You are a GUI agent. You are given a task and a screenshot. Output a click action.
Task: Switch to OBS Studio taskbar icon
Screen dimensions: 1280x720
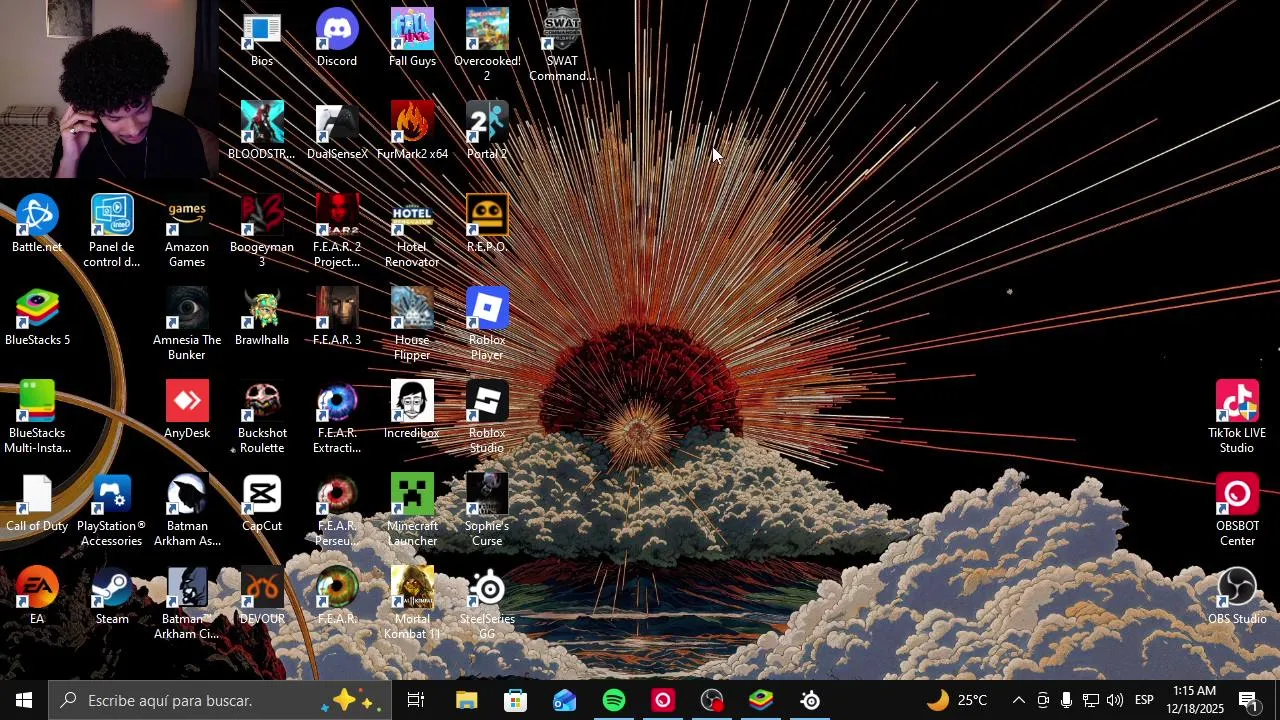pyautogui.click(x=712, y=700)
